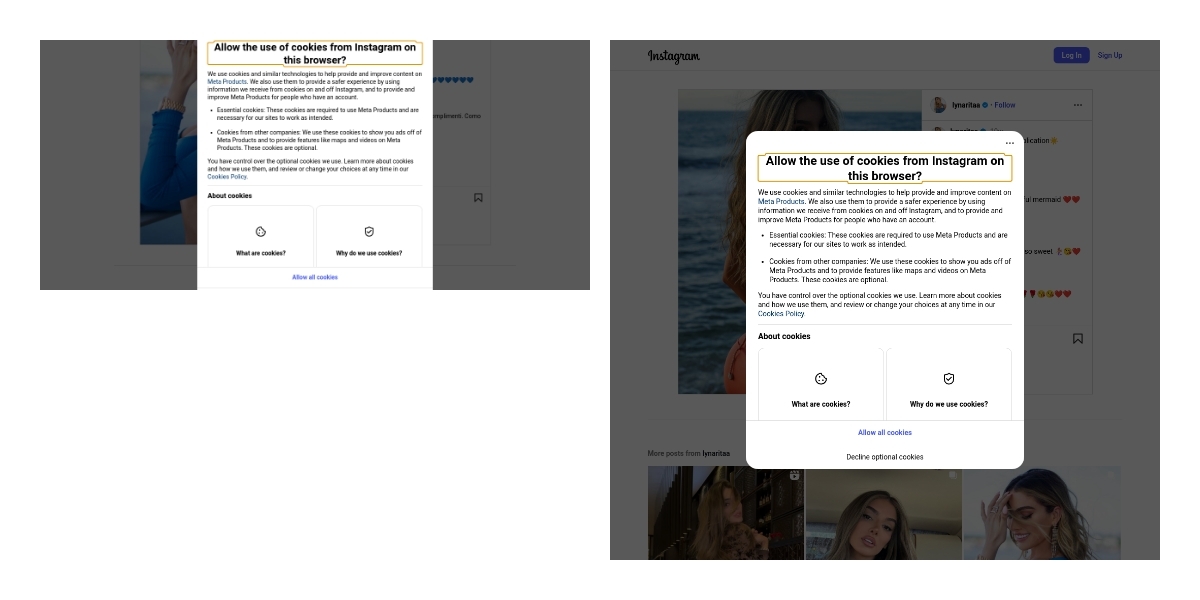Open Meta Products link in the left dialog
The image size is (1200, 600).
click(227, 82)
